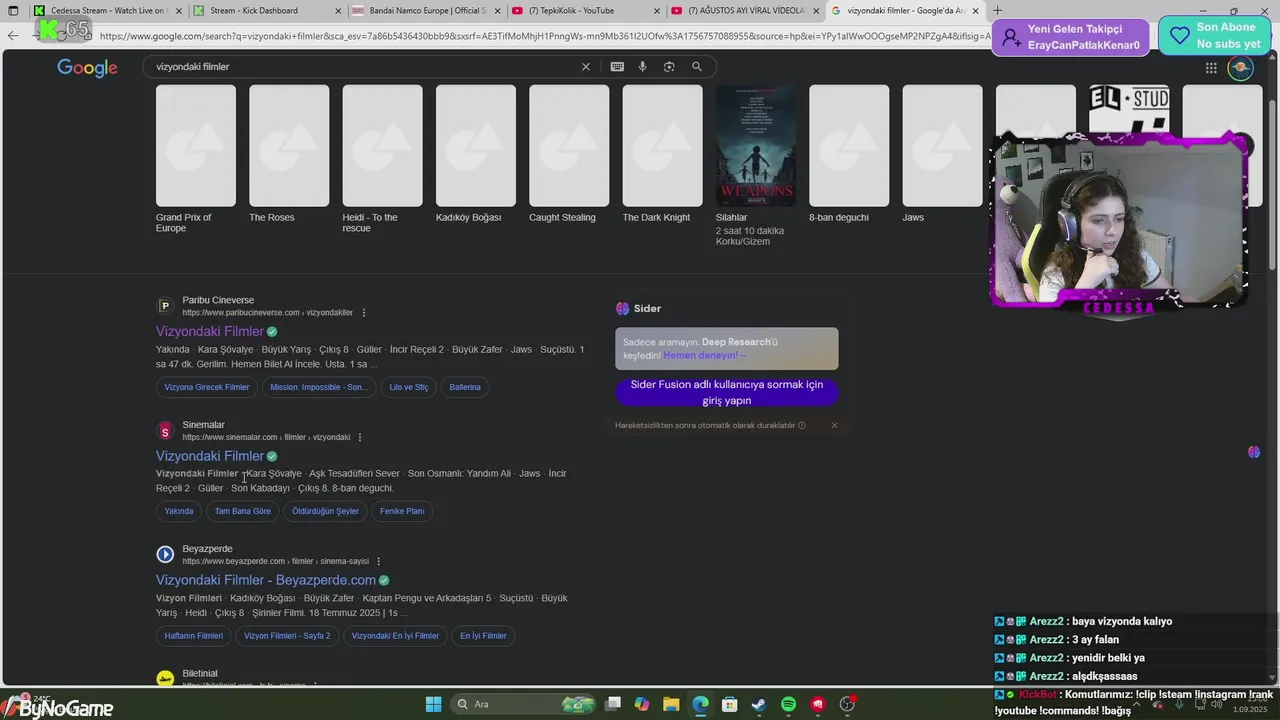The width and height of the screenshot is (1280, 720).
Task: Open the Jaws movie card
Action: tap(943, 154)
